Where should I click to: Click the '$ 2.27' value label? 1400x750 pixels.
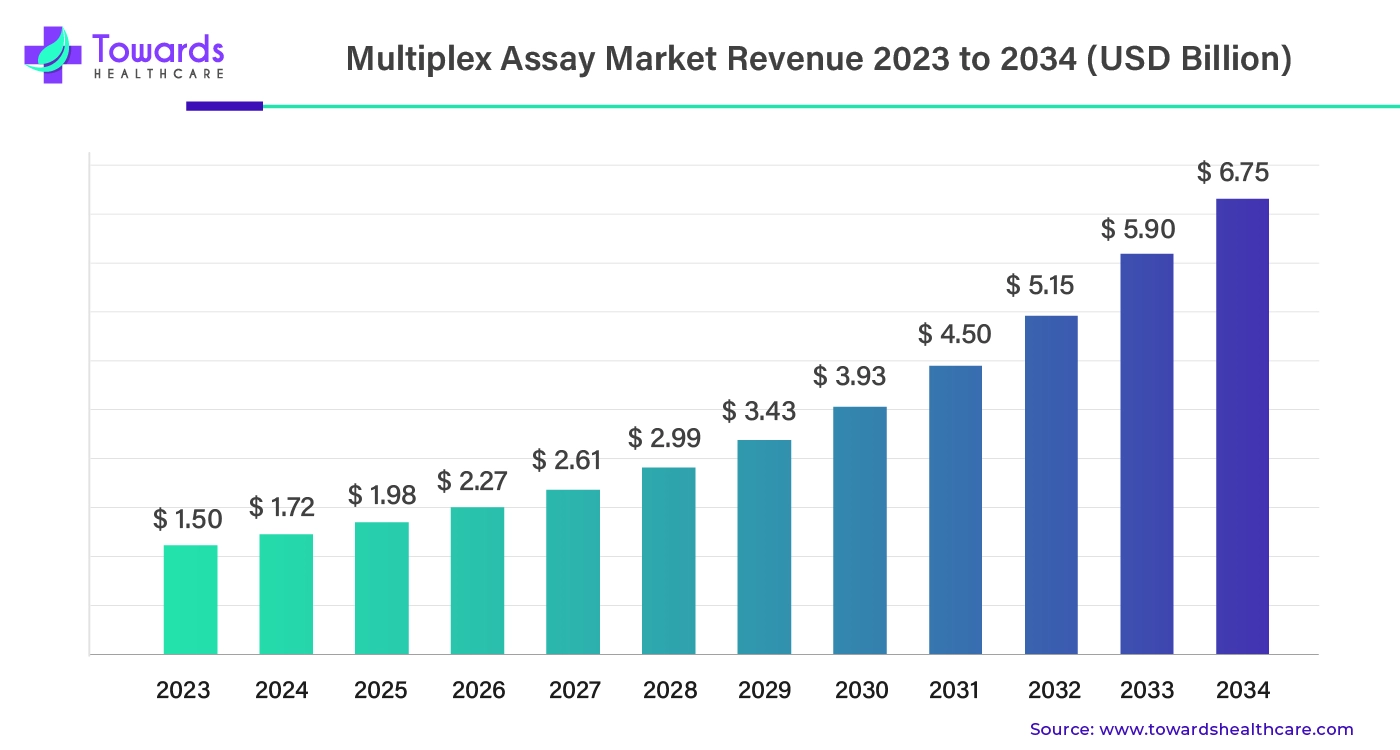point(472,481)
